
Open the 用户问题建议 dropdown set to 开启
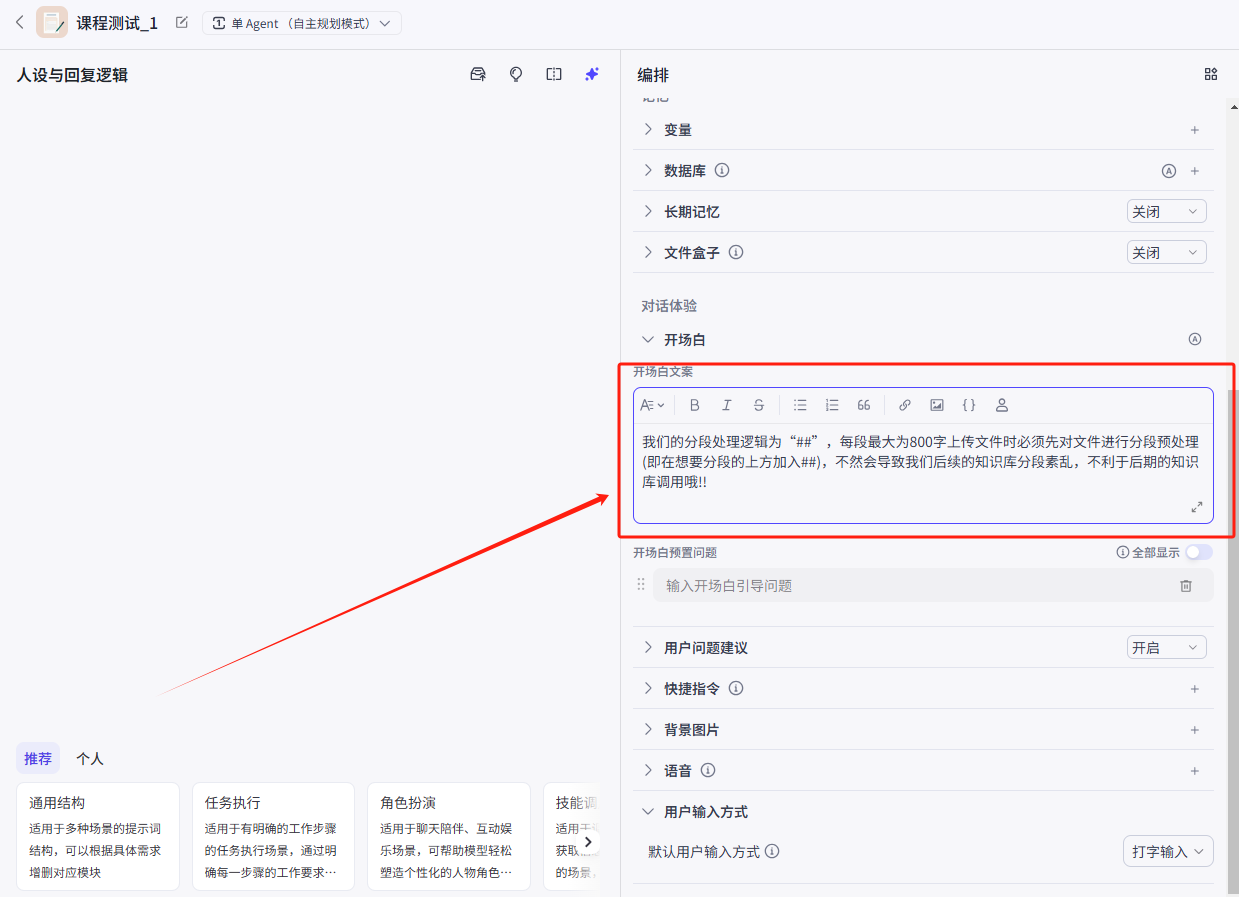pos(1166,648)
